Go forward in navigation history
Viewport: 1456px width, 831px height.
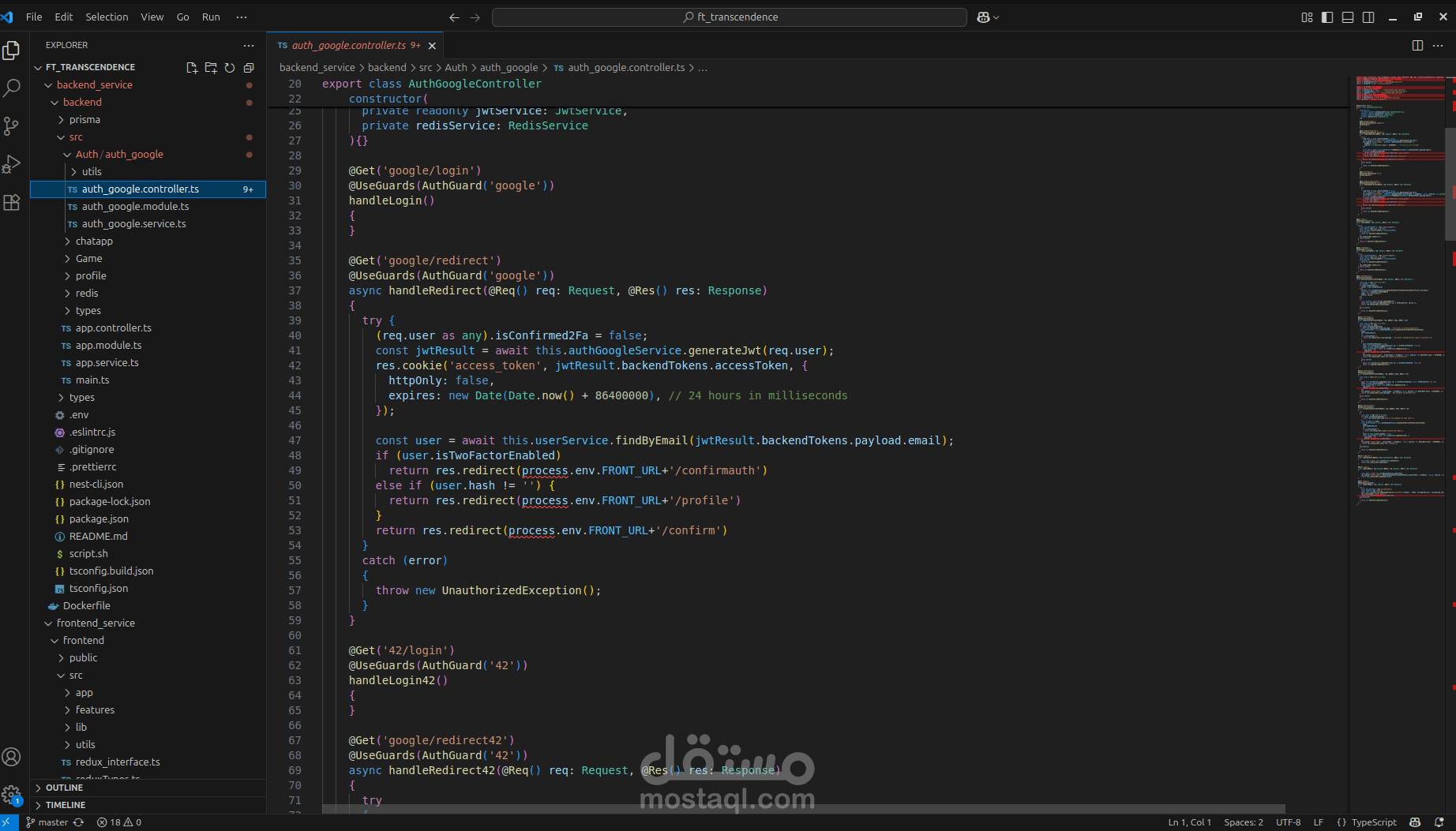pyautogui.click(x=475, y=17)
